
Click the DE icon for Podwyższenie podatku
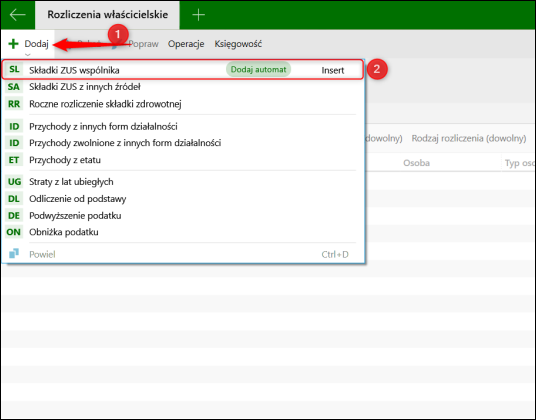click(x=14, y=216)
